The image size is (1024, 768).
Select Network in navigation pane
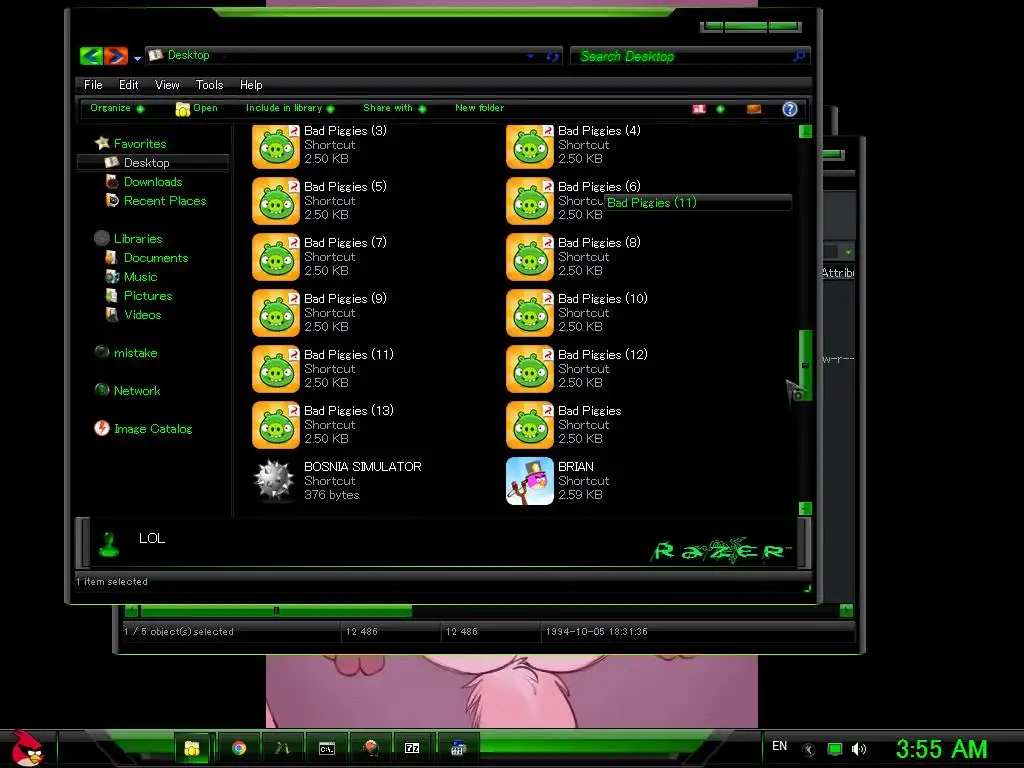click(x=136, y=391)
